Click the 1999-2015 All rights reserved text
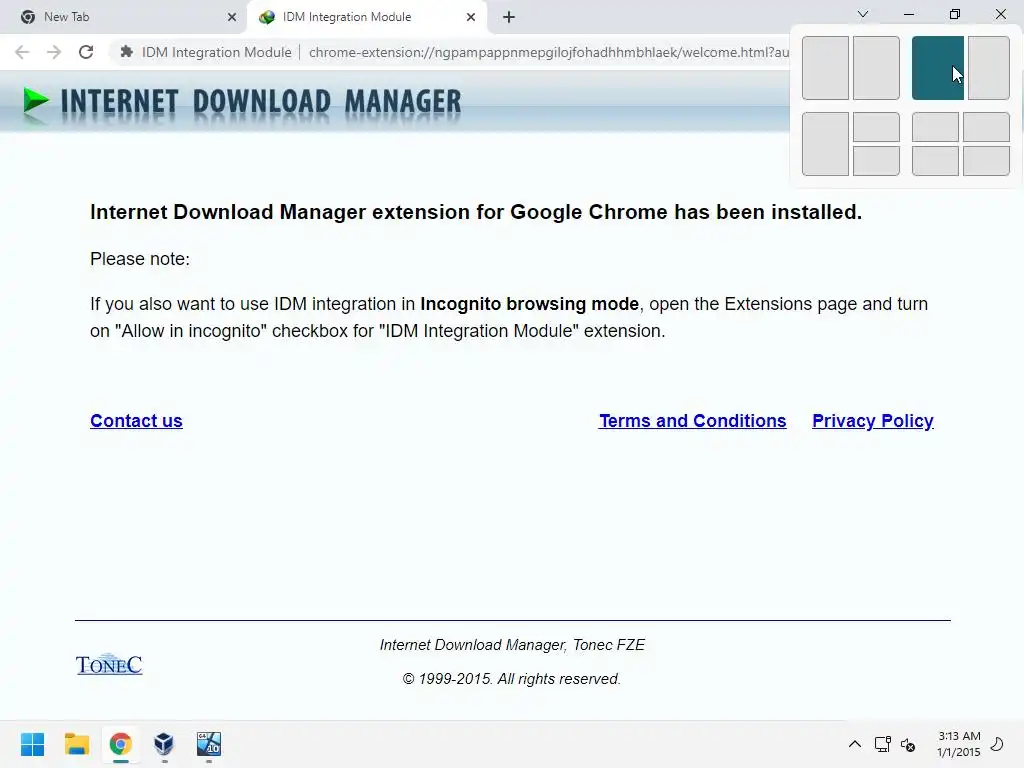 (512, 679)
